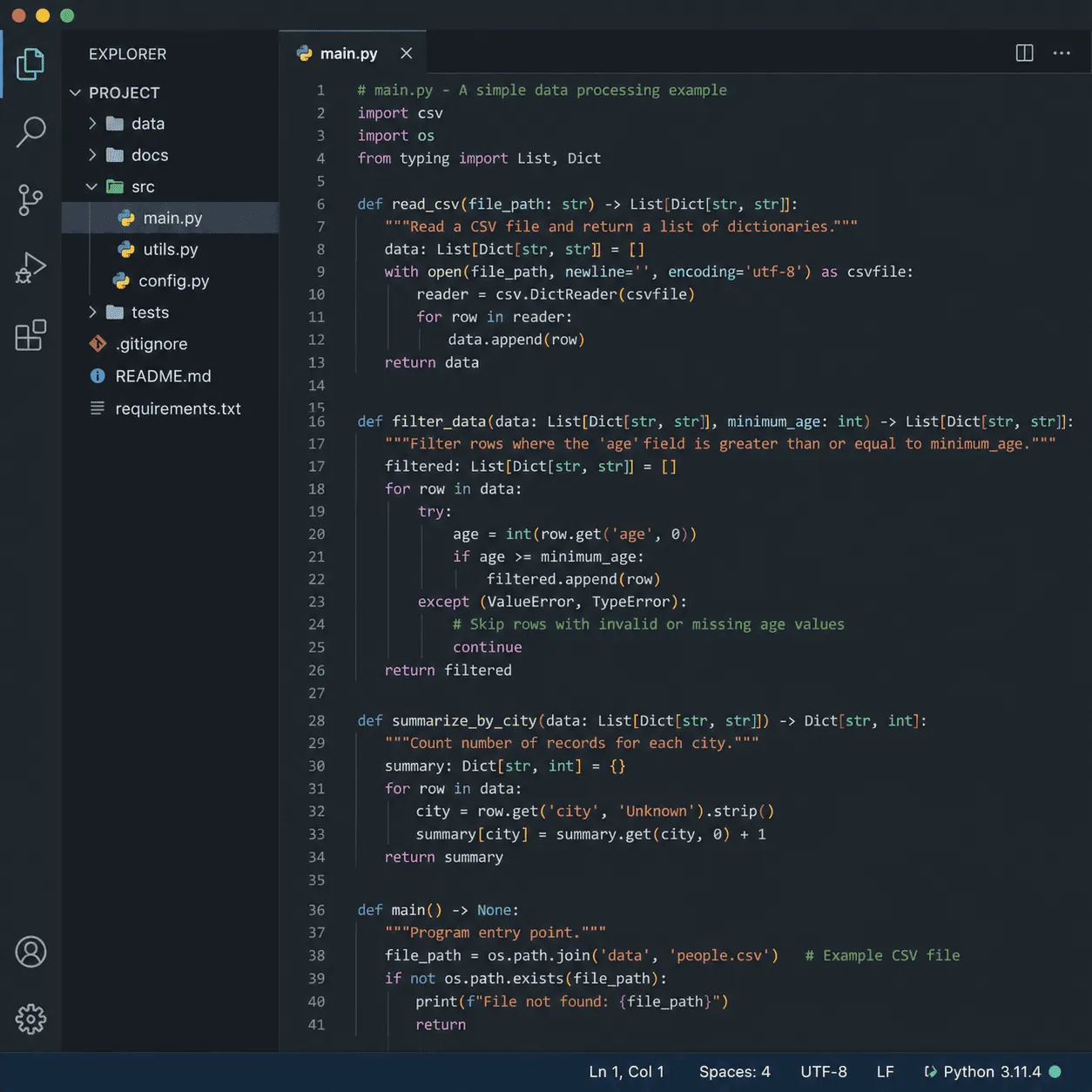Click the green status indicator dot

1055,1072
